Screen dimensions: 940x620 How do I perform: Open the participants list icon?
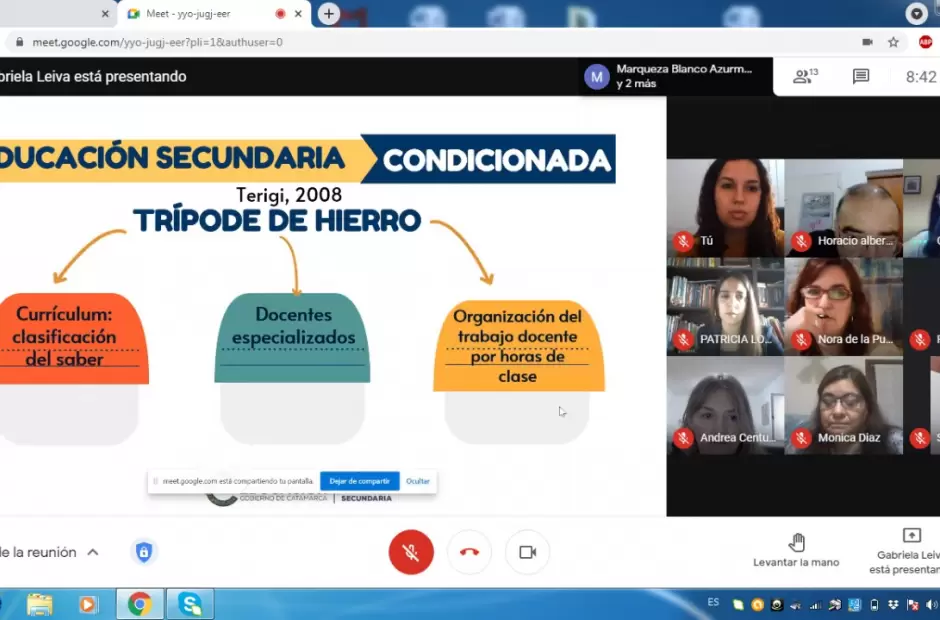(x=804, y=77)
